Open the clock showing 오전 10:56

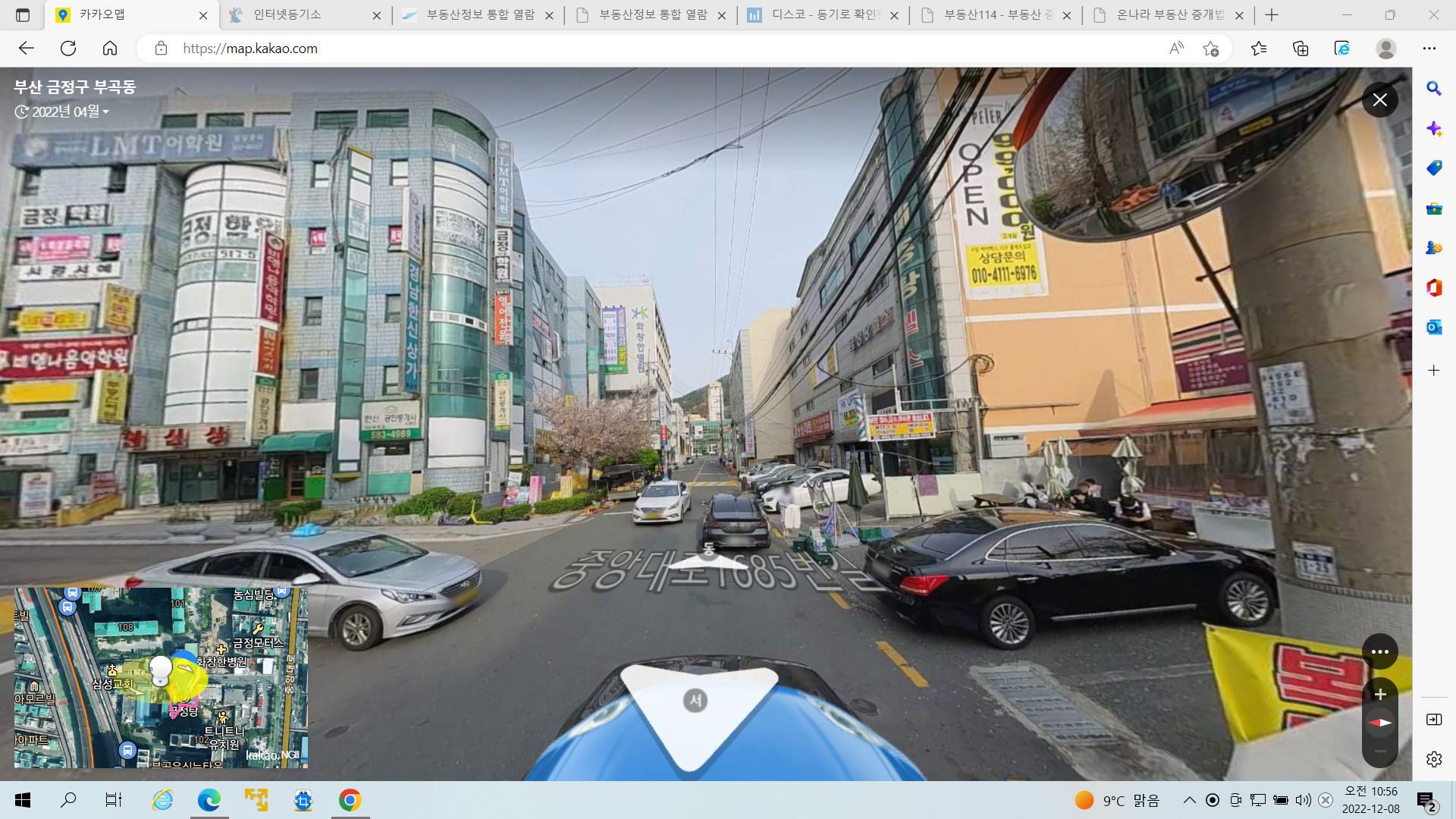pos(1371,800)
